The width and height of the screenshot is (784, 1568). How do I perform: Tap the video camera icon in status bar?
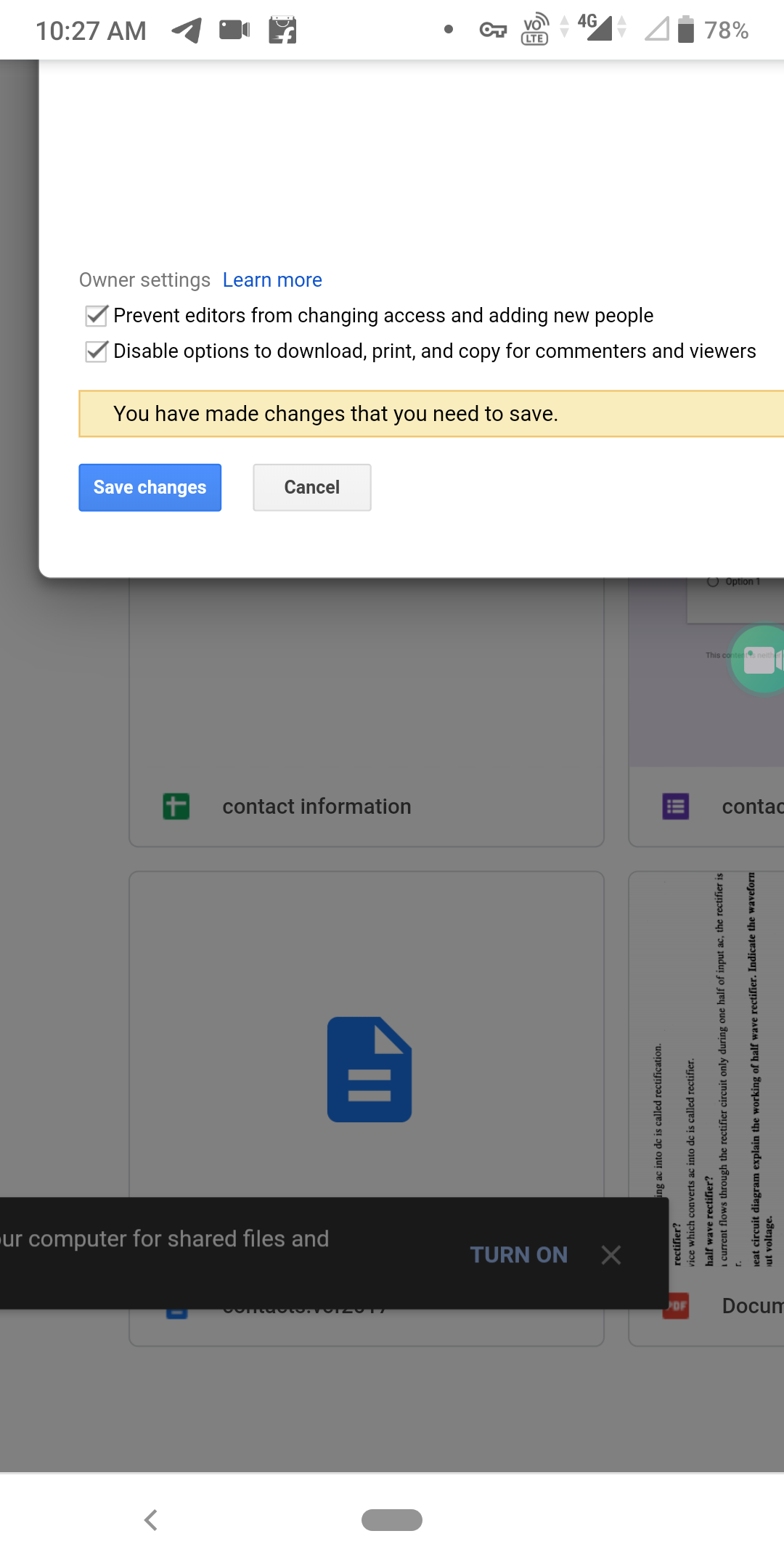click(x=234, y=30)
